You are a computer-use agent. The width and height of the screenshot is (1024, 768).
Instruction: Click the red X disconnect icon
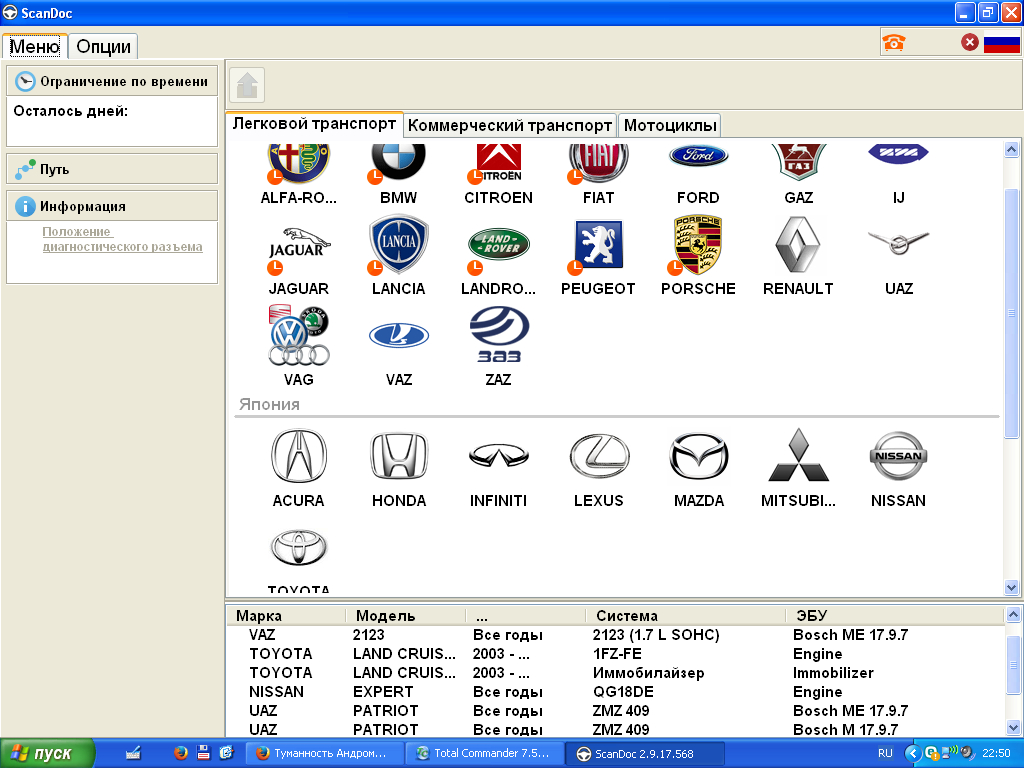970,42
